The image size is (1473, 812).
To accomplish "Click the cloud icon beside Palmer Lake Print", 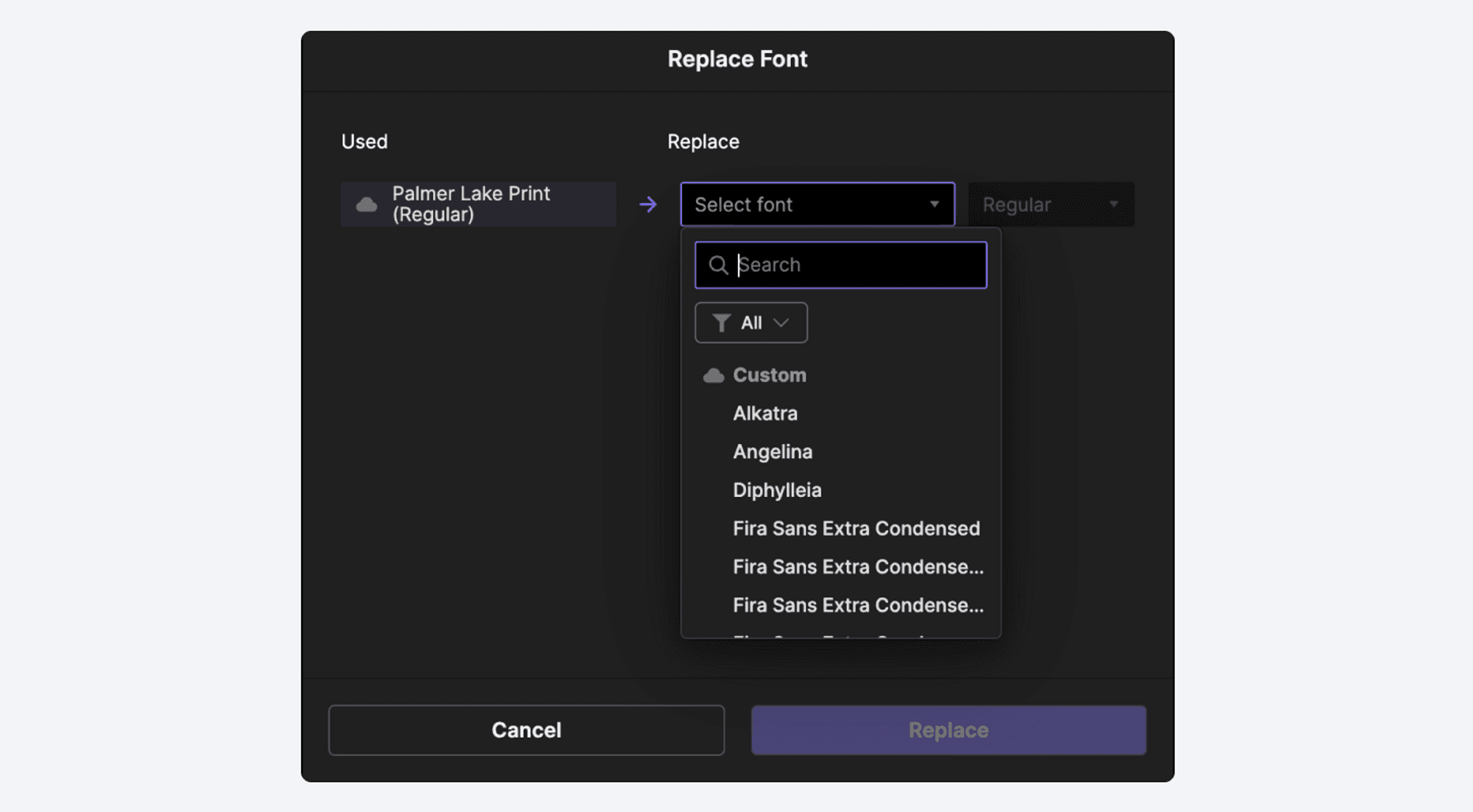I will [x=368, y=205].
